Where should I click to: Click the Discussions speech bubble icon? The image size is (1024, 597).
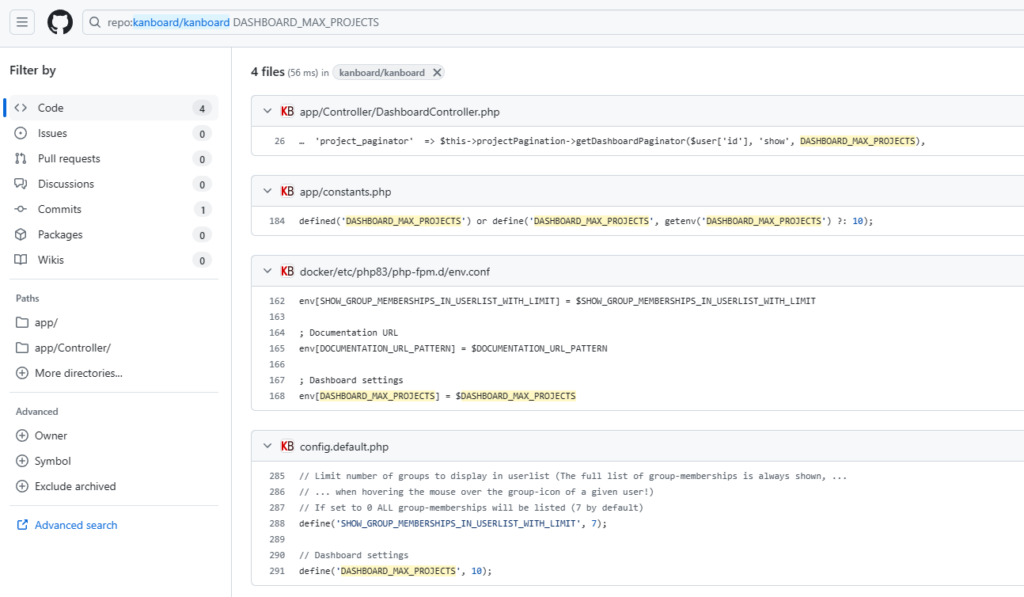(21, 184)
